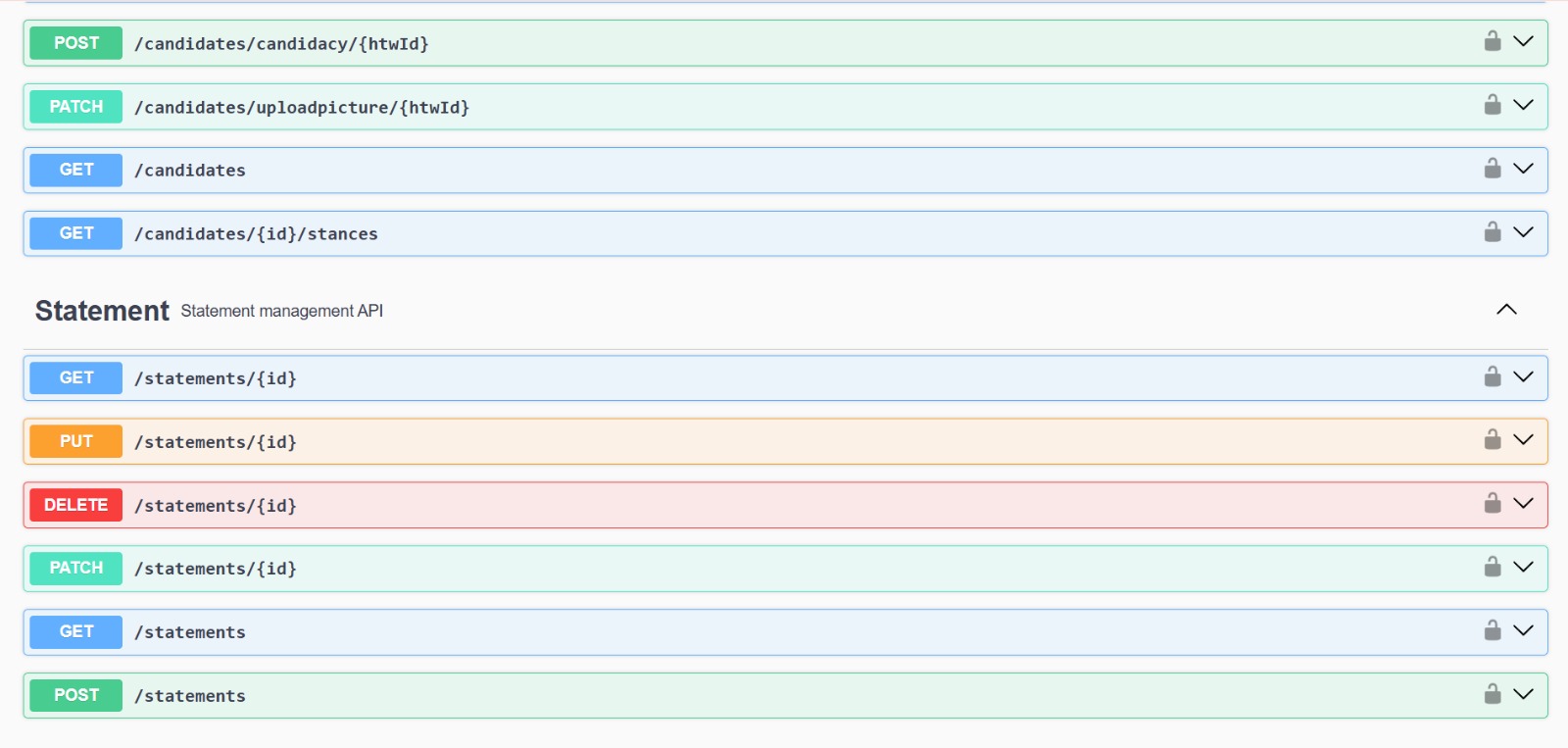
Task: Click /statements/{id} path in PUT row
Action: (216, 442)
